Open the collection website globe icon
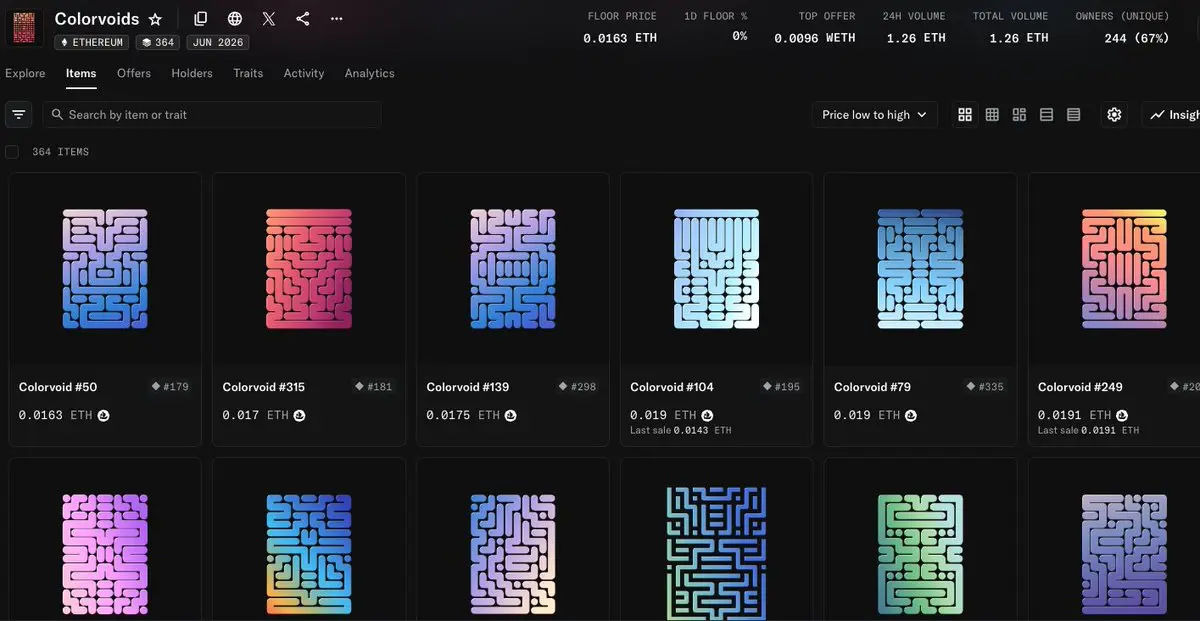This screenshot has width=1200, height=621. [x=235, y=19]
